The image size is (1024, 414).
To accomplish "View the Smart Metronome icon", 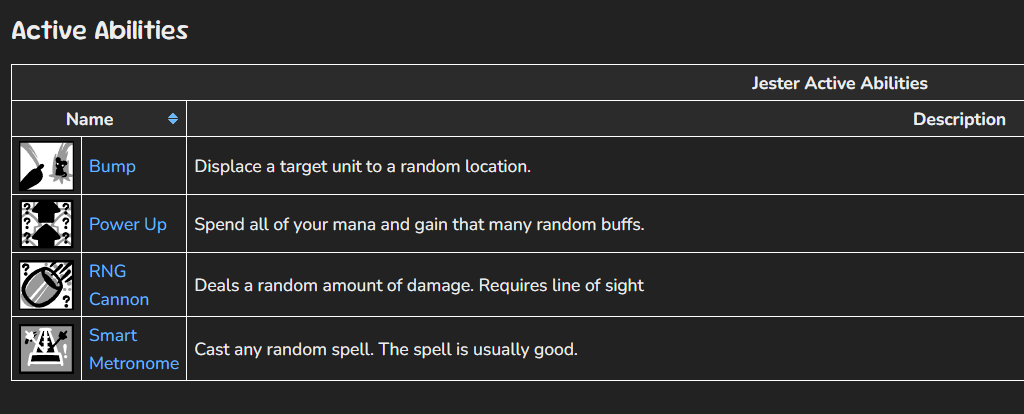I will [x=46, y=349].
